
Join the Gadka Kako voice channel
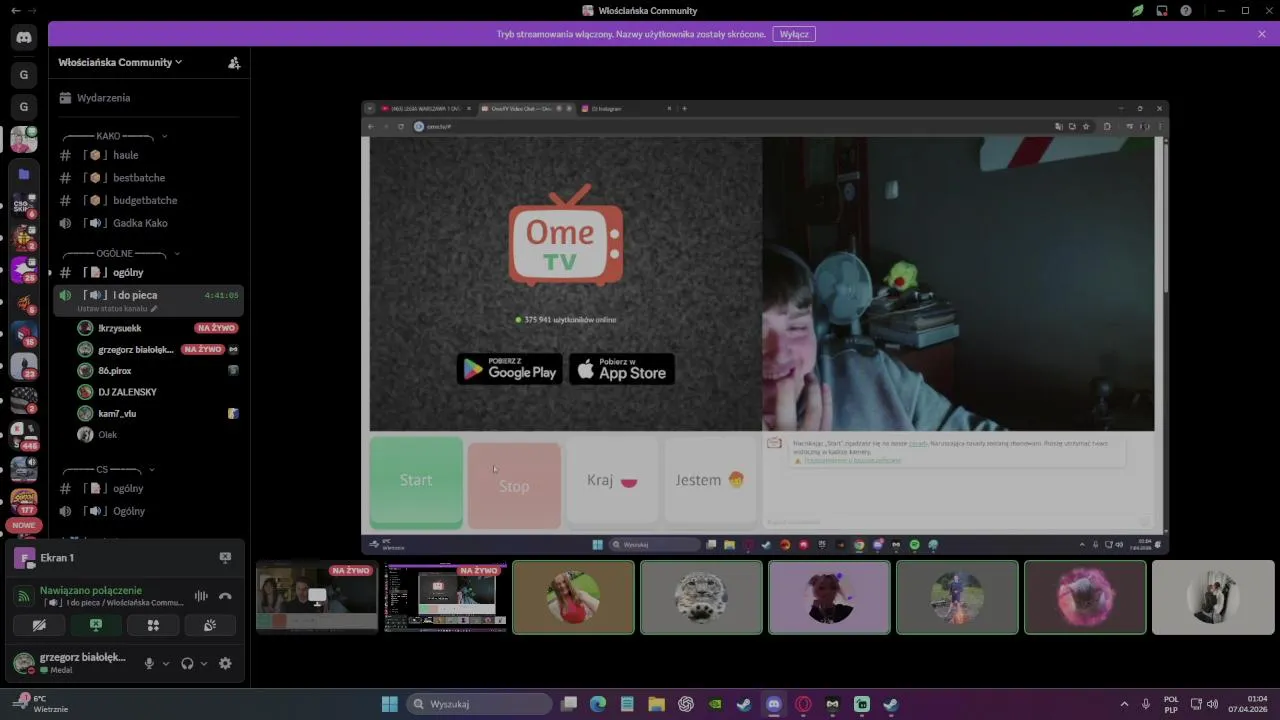coord(148,223)
